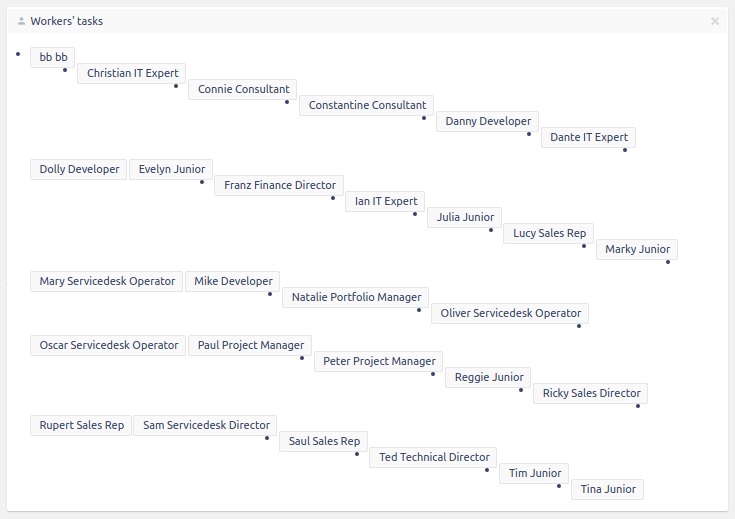Pick Sam Servicedesk Director
735x519 pixels.
(x=206, y=425)
